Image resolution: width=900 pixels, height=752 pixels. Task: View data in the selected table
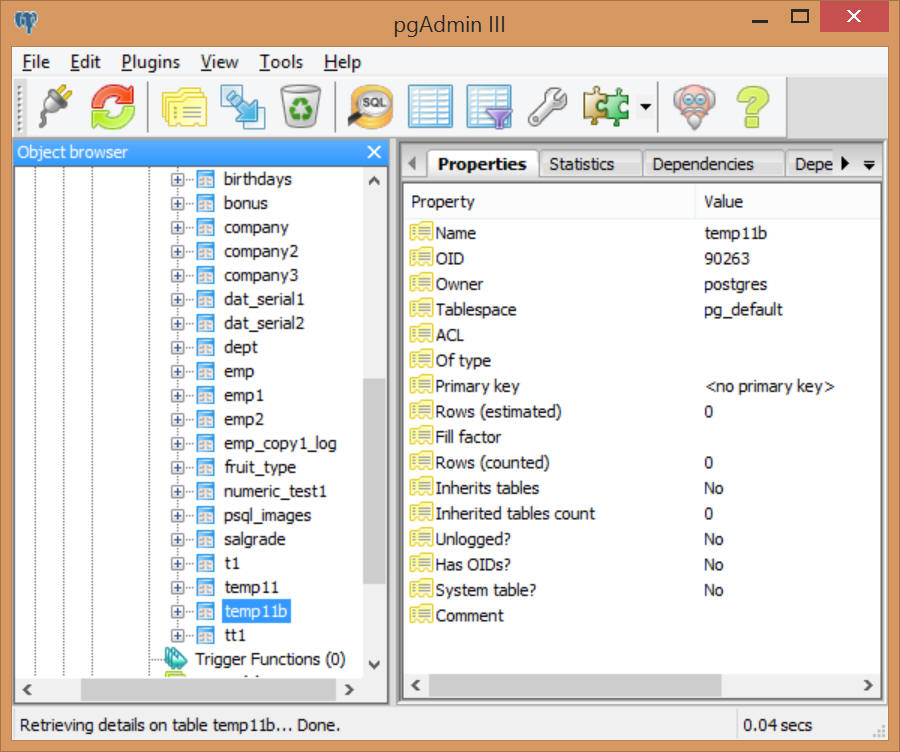pos(430,106)
